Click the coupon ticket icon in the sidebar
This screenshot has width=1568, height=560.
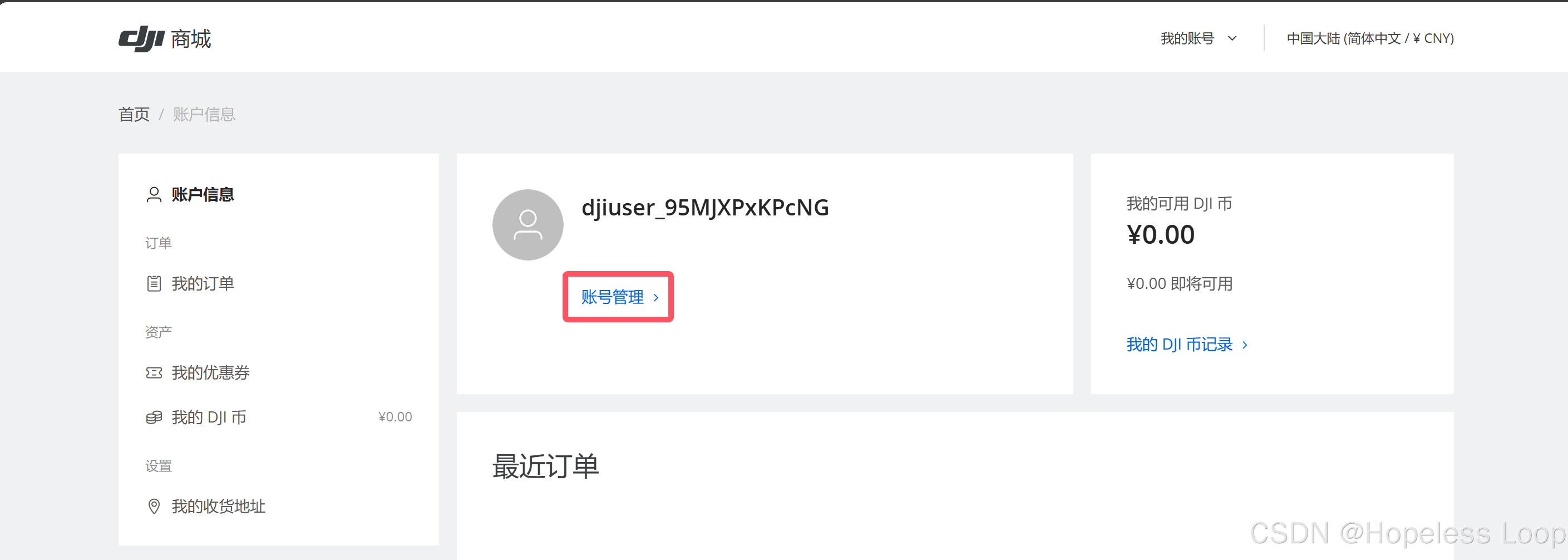154,372
